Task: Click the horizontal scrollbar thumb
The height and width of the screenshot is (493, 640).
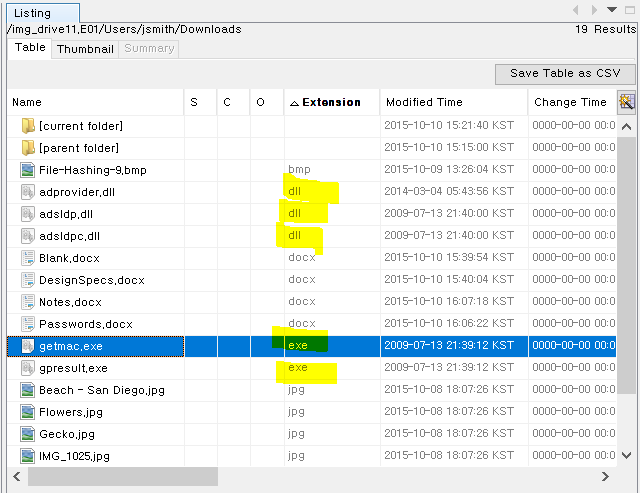Action: 123,476
